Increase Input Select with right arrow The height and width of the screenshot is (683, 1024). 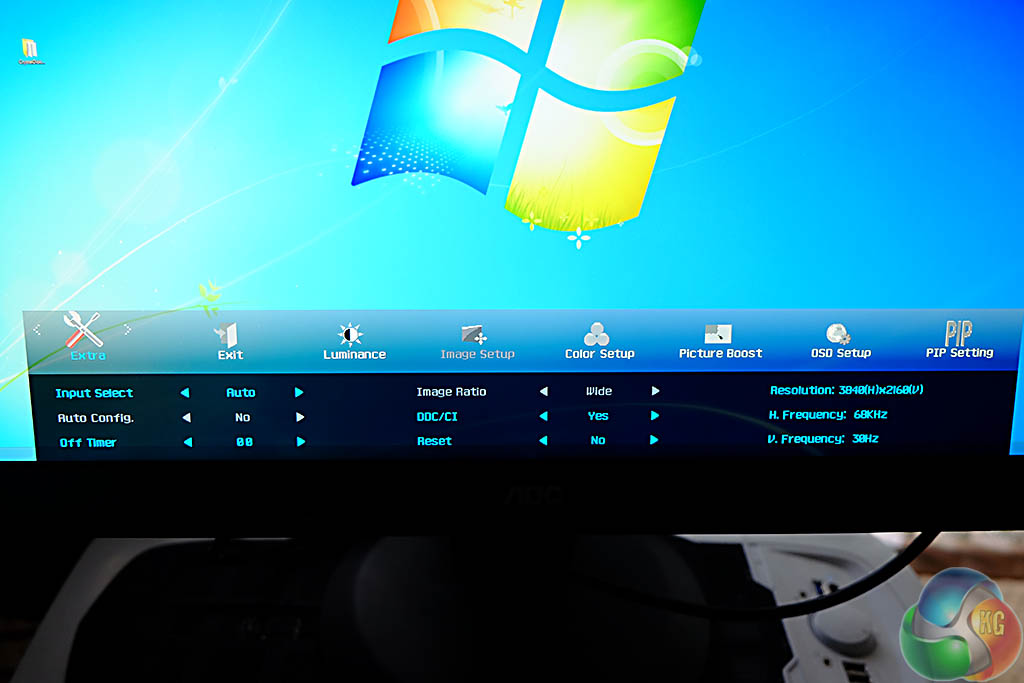(x=299, y=392)
